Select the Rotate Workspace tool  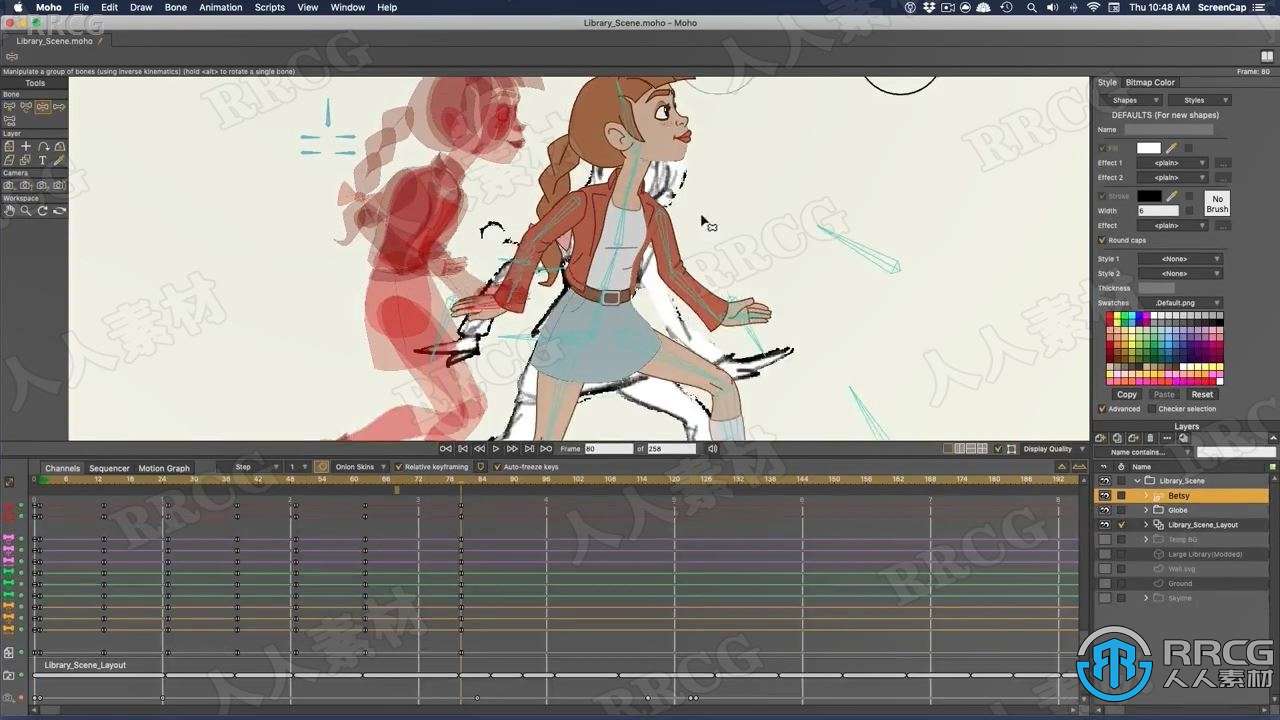[43, 210]
